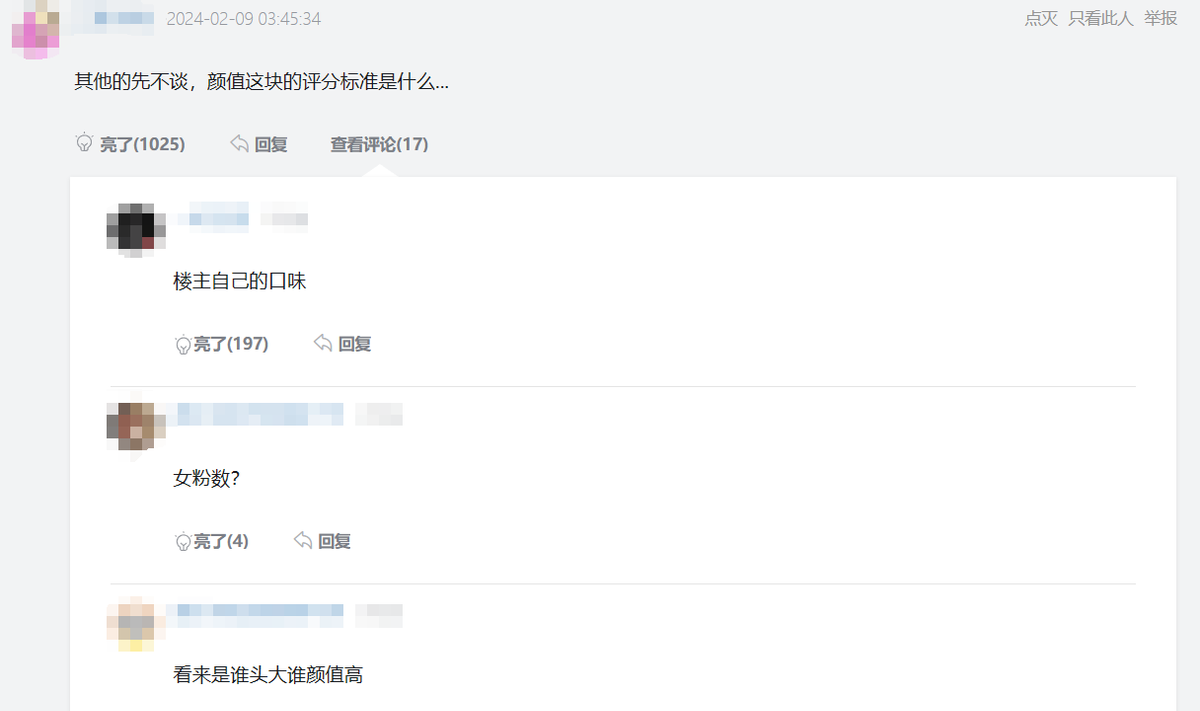Click 点灭 to downvote the comment
The height and width of the screenshot is (711, 1200).
[1041, 18]
